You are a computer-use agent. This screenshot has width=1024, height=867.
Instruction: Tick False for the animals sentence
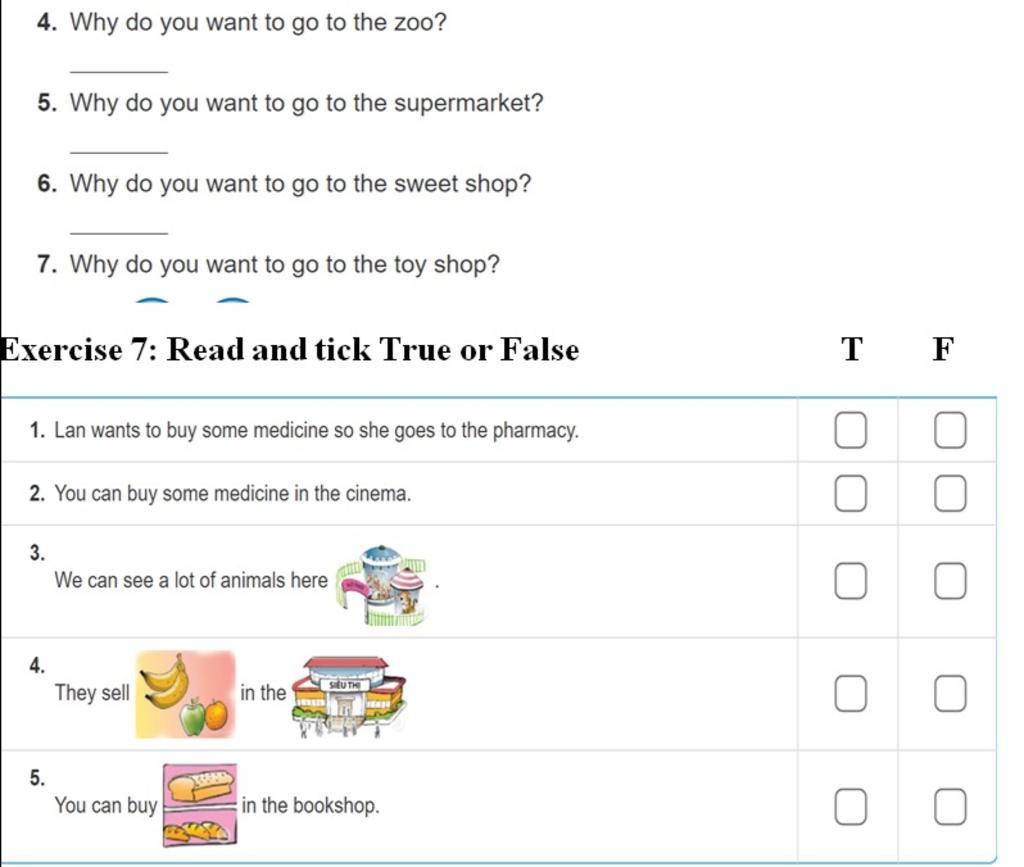point(950,581)
